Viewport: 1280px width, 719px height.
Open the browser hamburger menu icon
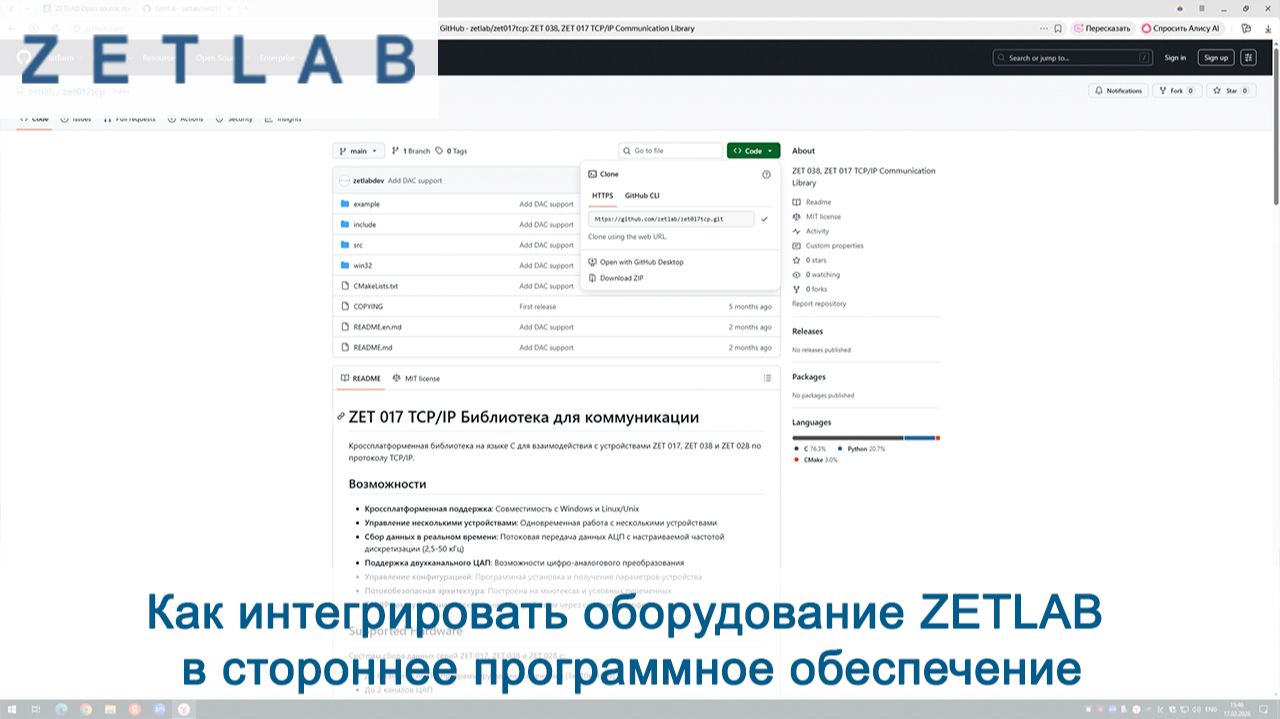point(1204,8)
